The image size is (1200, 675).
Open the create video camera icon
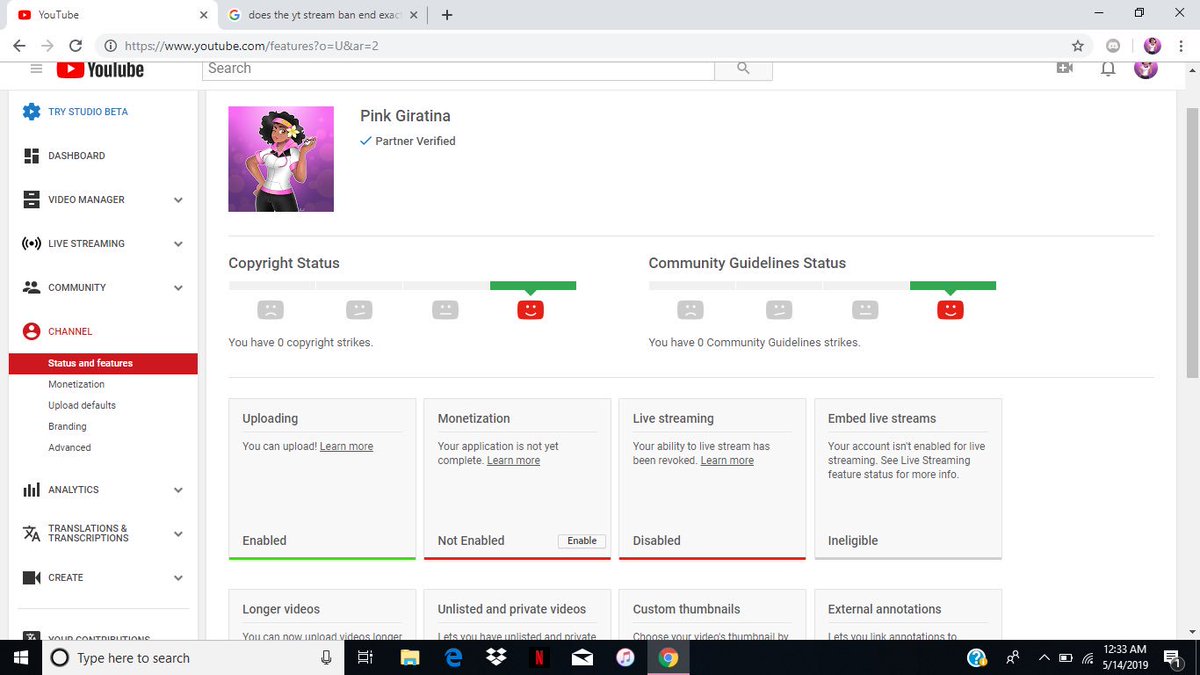pos(1065,68)
